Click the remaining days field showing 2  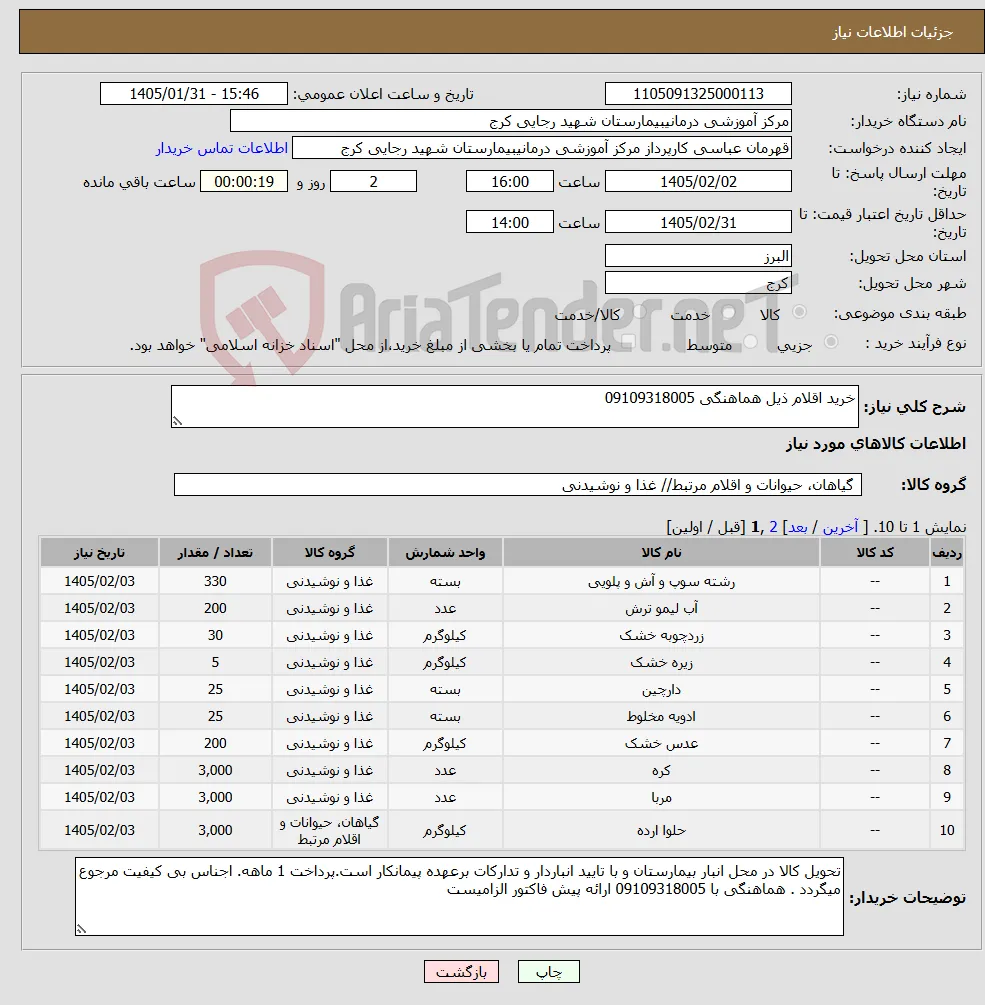(x=373, y=181)
